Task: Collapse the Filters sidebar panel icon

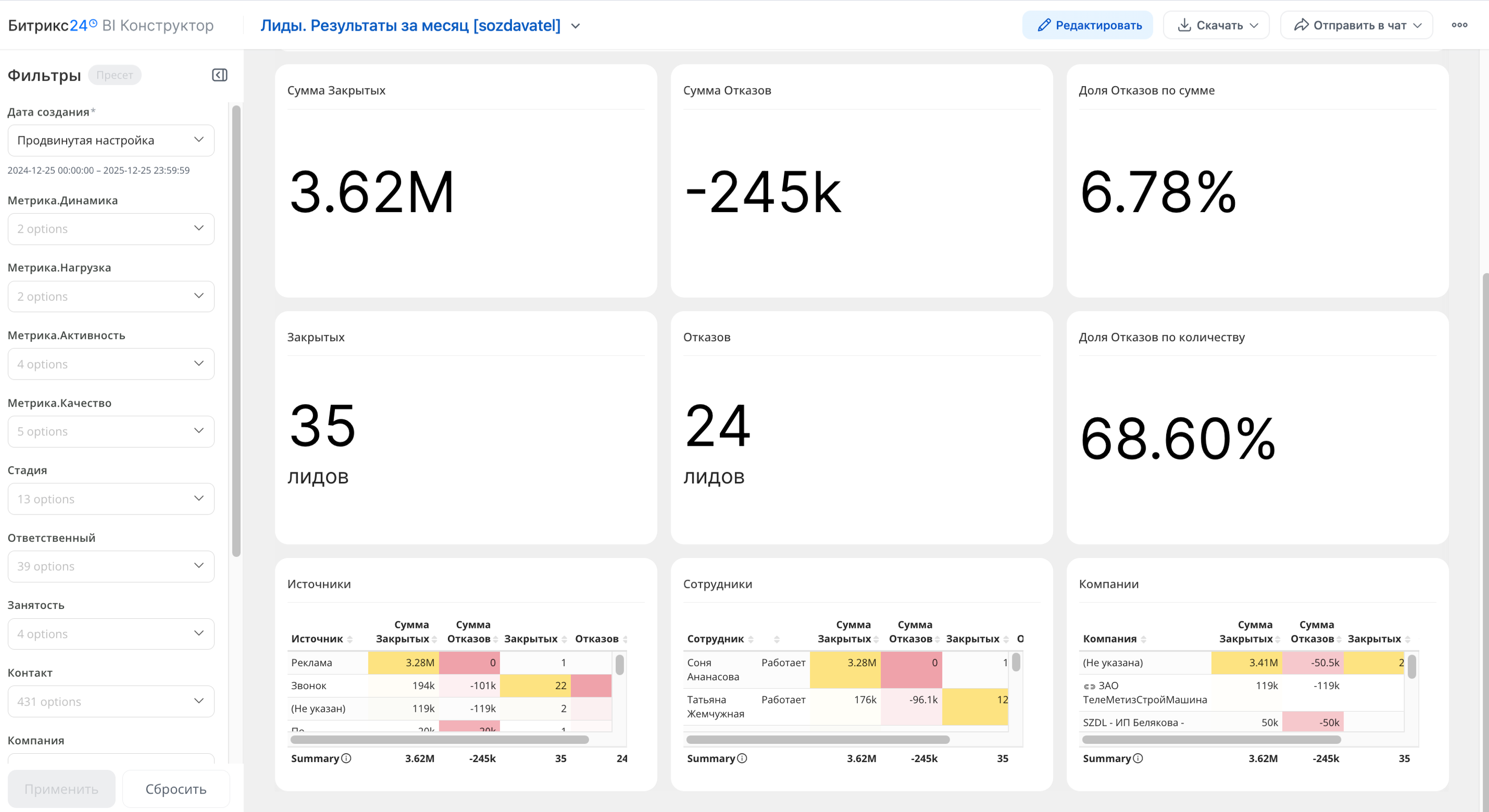Action: point(219,75)
